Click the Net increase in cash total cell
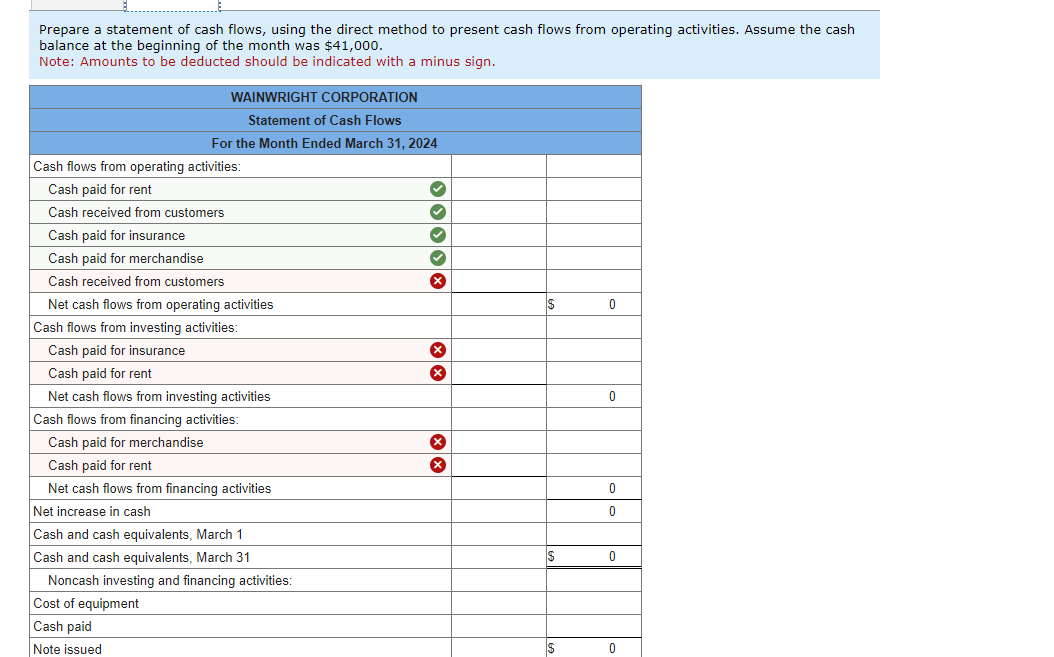 [594, 511]
